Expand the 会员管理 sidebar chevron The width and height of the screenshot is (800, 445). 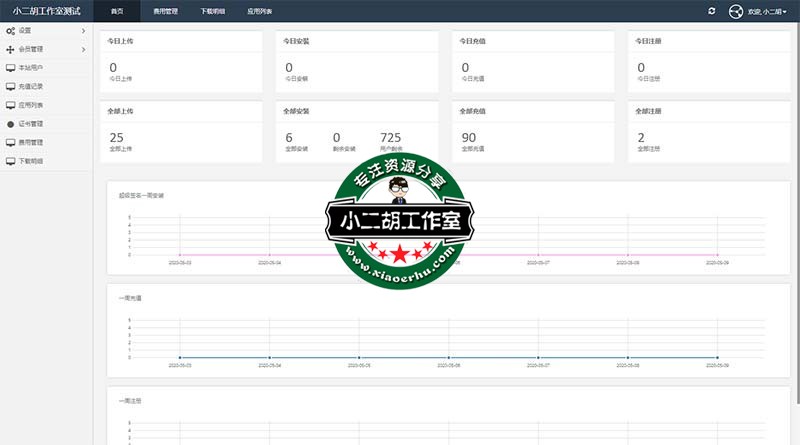coord(83,48)
